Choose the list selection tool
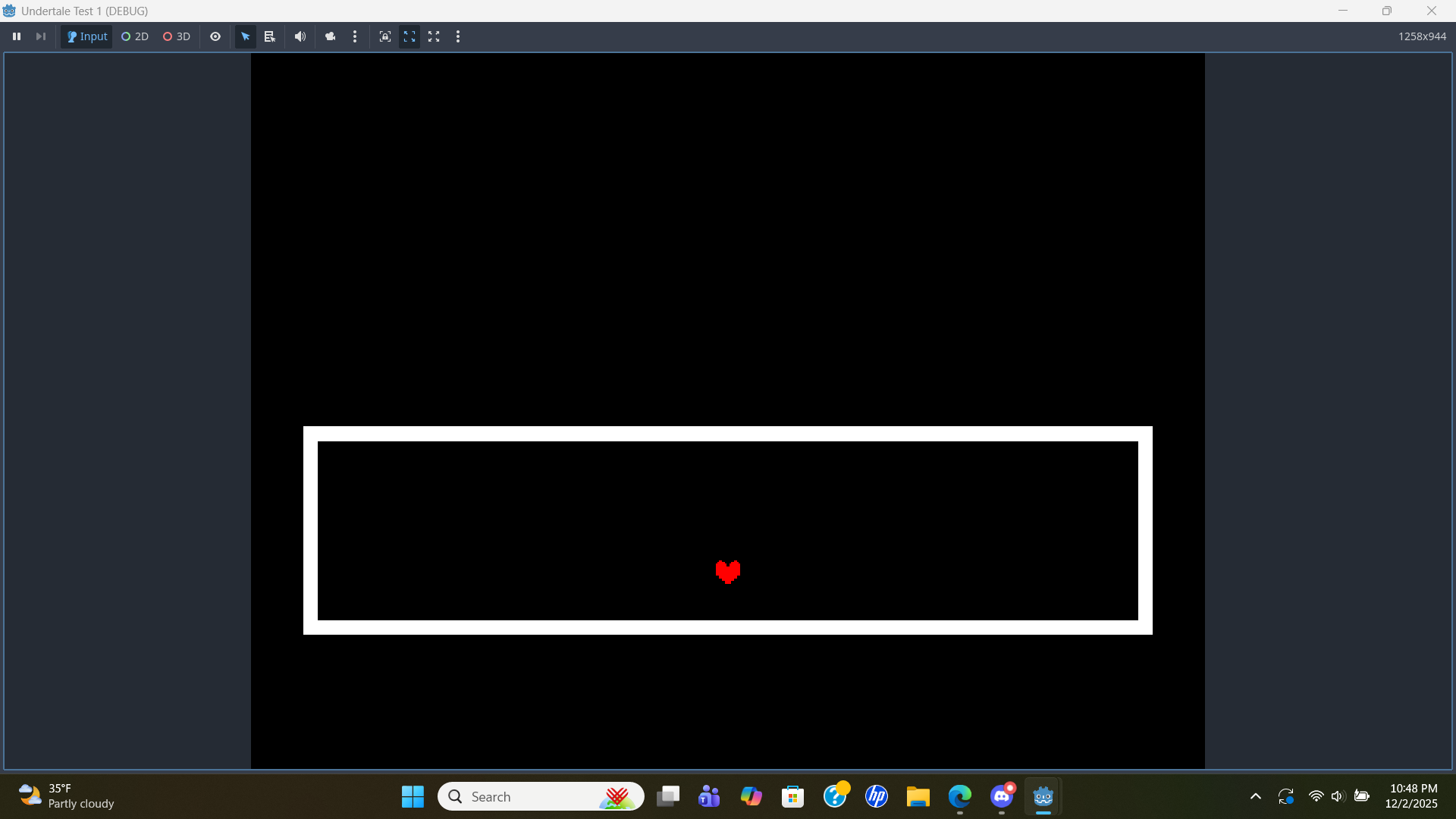 269,36
